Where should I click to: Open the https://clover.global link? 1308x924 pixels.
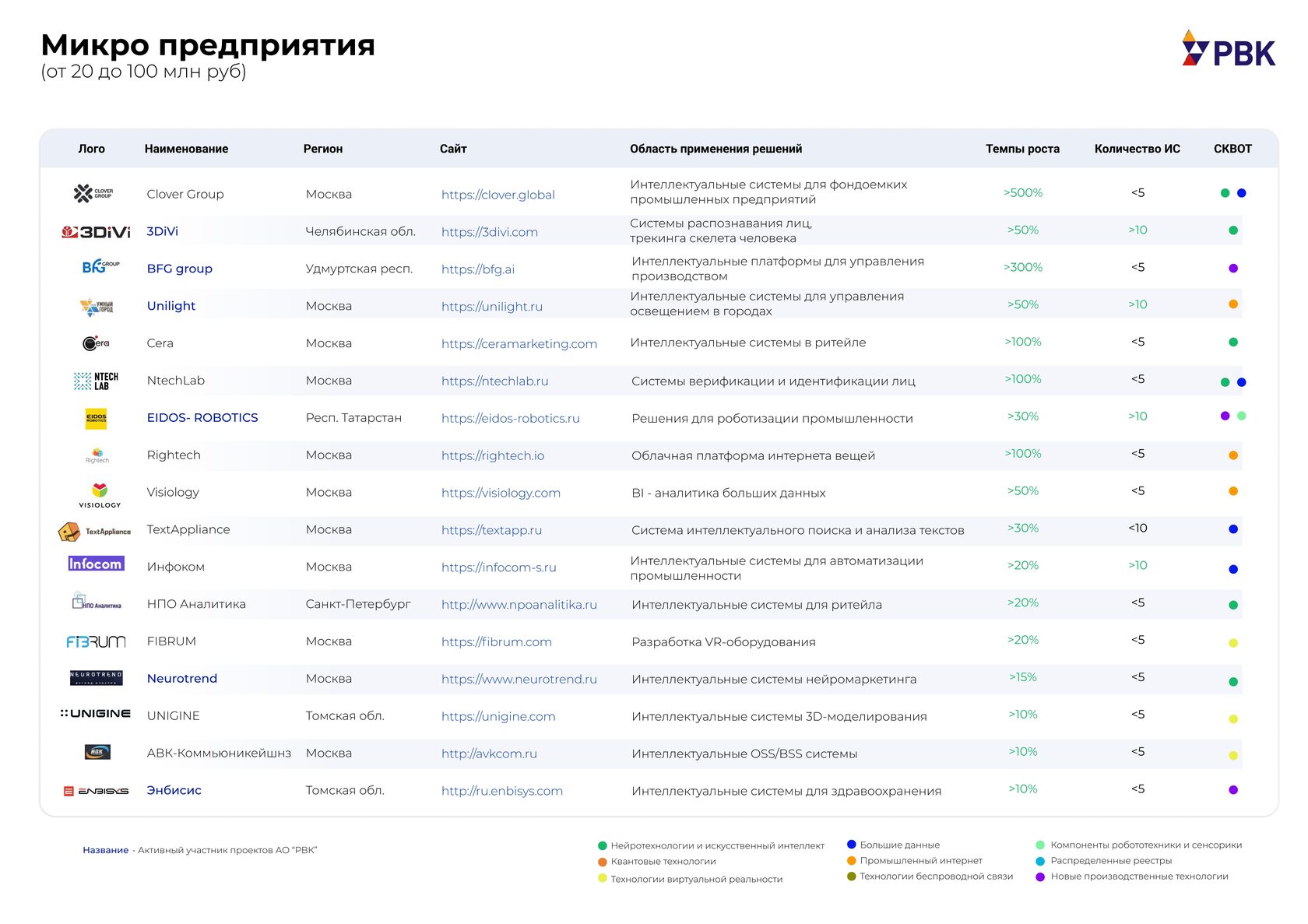click(498, 195)
